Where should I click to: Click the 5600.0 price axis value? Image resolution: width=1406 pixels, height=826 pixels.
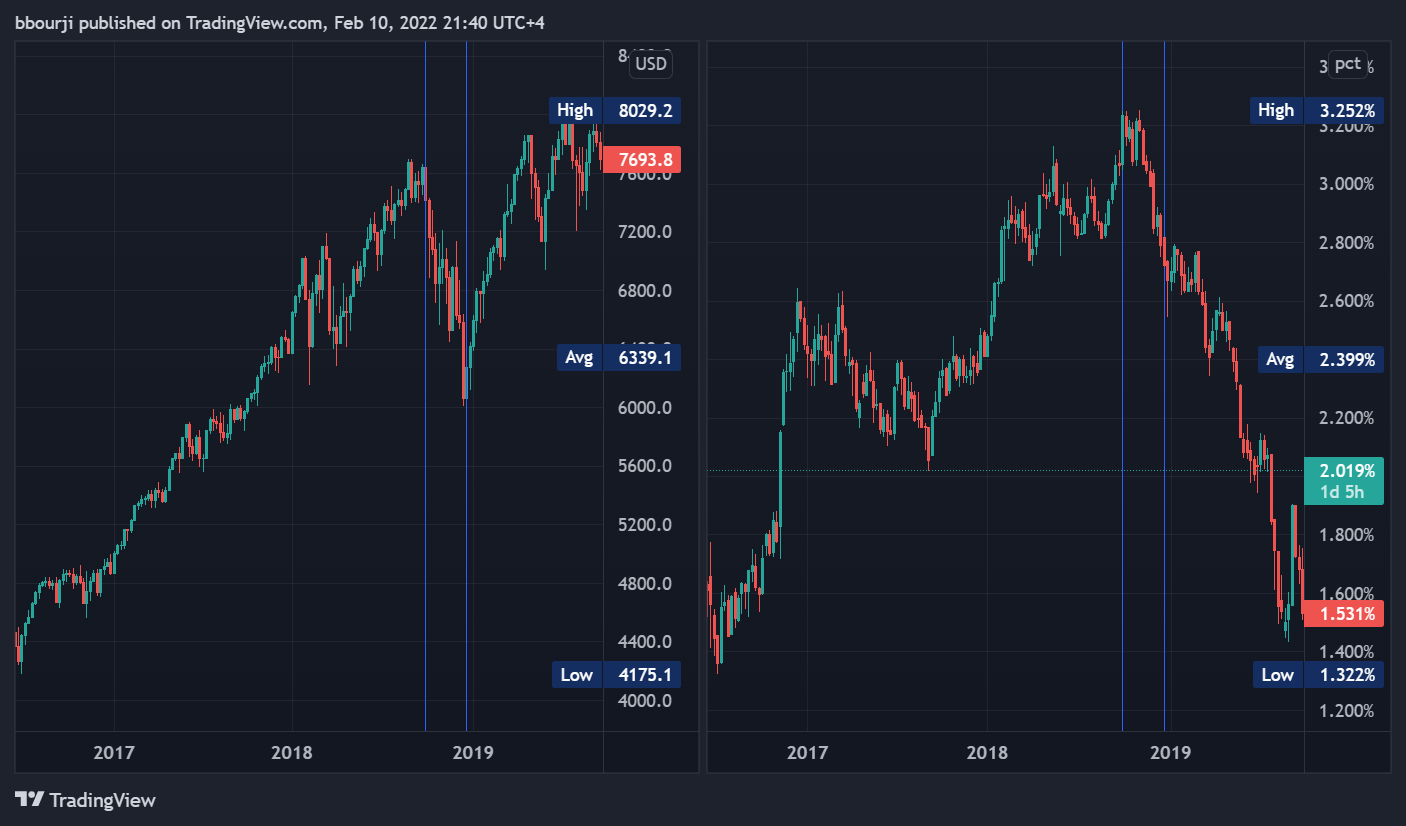coord(644,467)
